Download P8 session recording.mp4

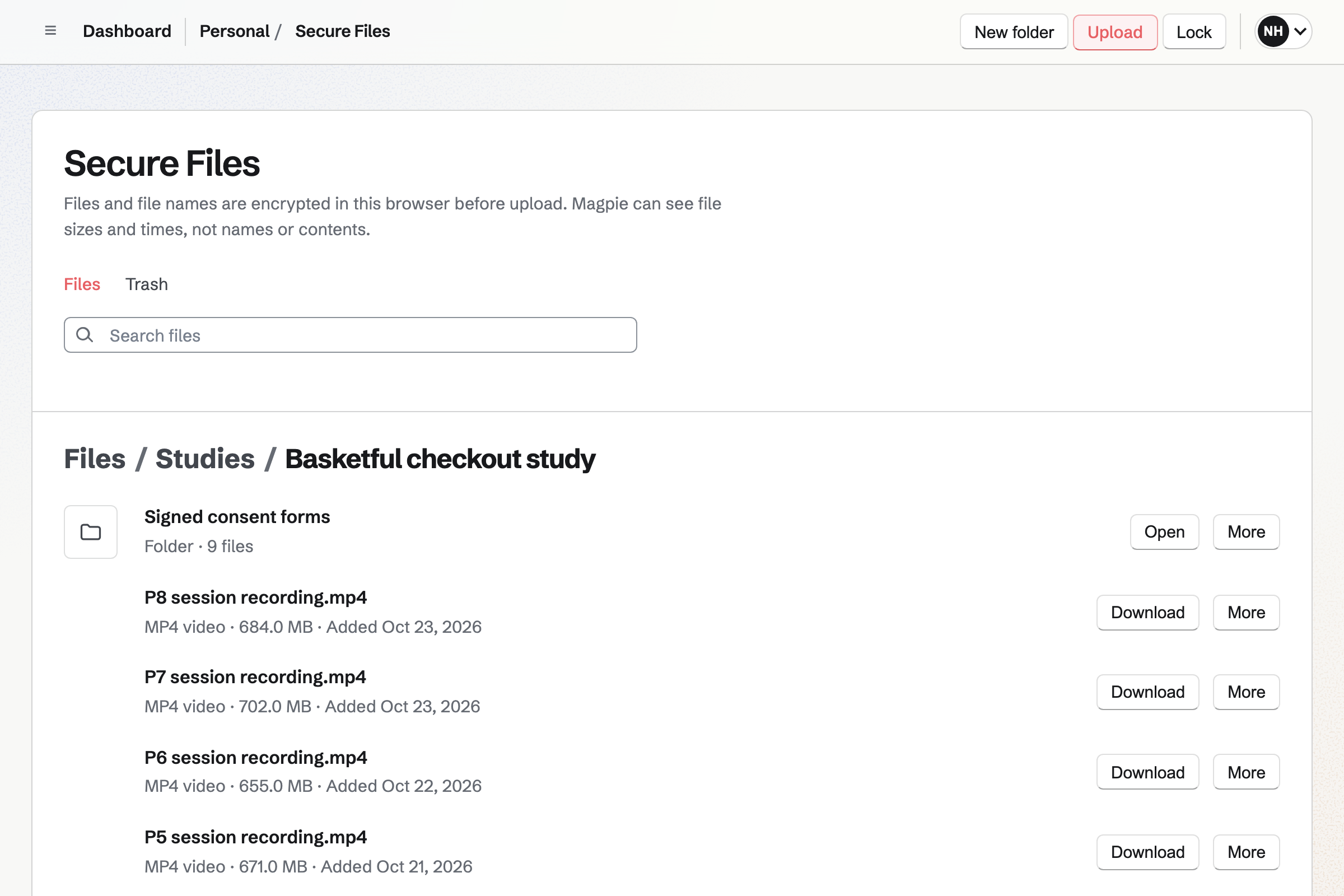point(1147,613)
